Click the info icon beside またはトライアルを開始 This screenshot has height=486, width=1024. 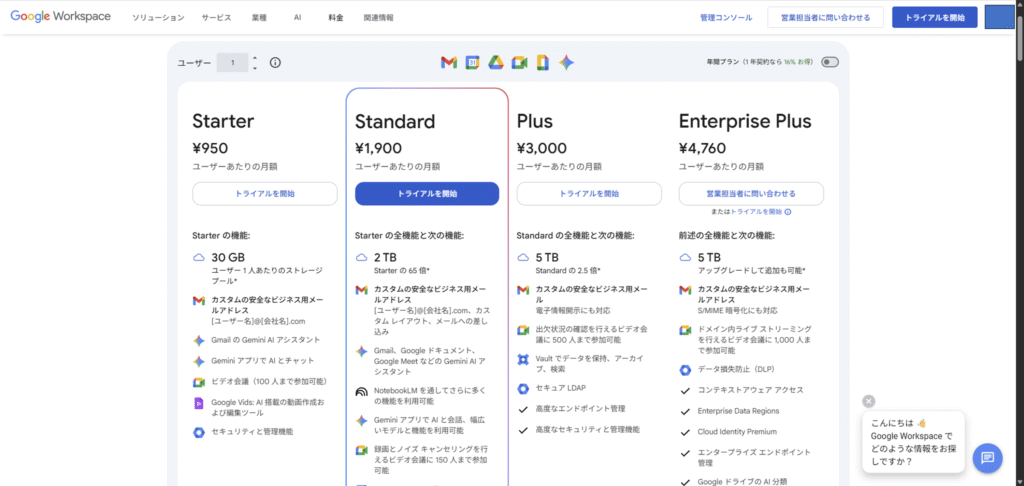click(788, 212)
